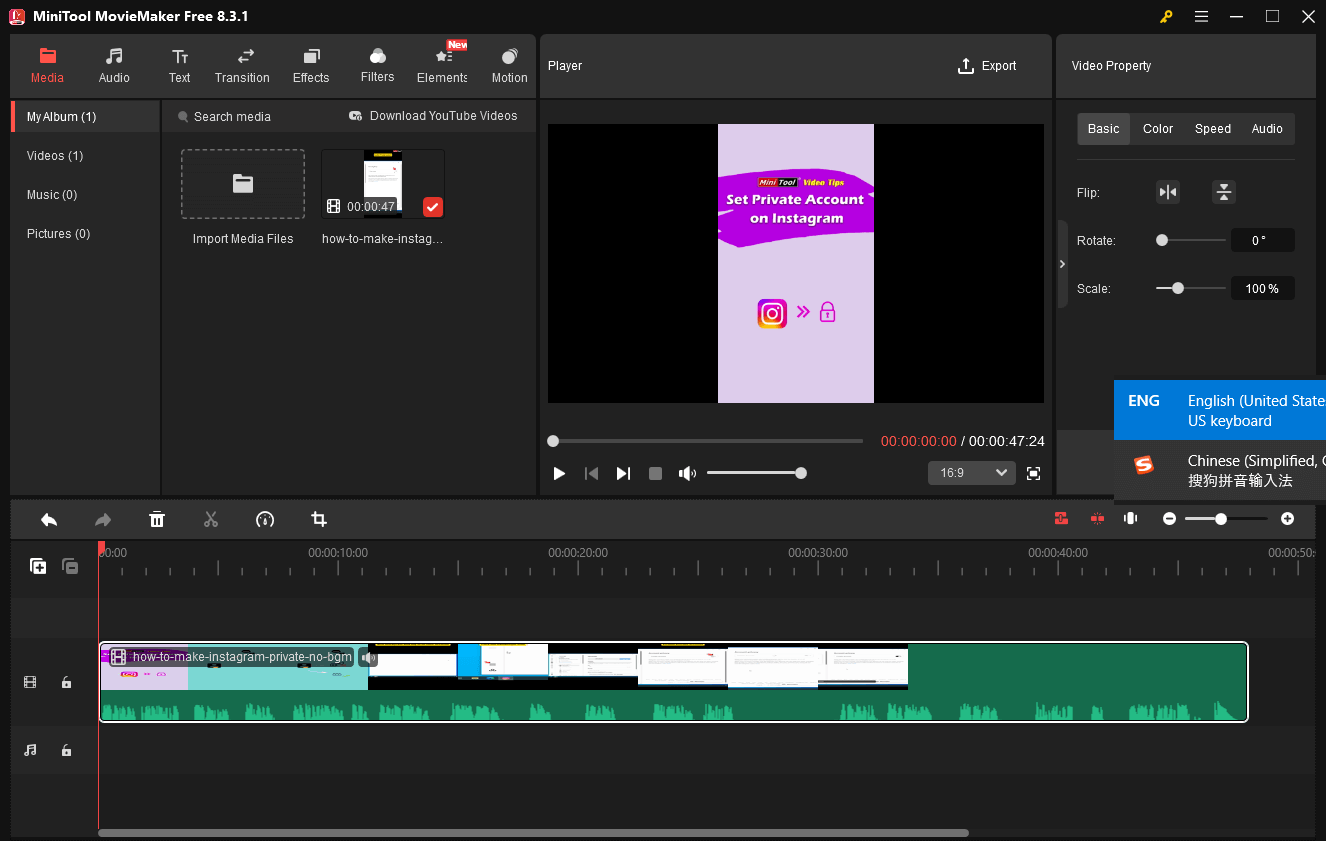Select the how-to-make-instag thumbnail in My Album
This screenshot has width=1326, height=841.
pos(382,183)
